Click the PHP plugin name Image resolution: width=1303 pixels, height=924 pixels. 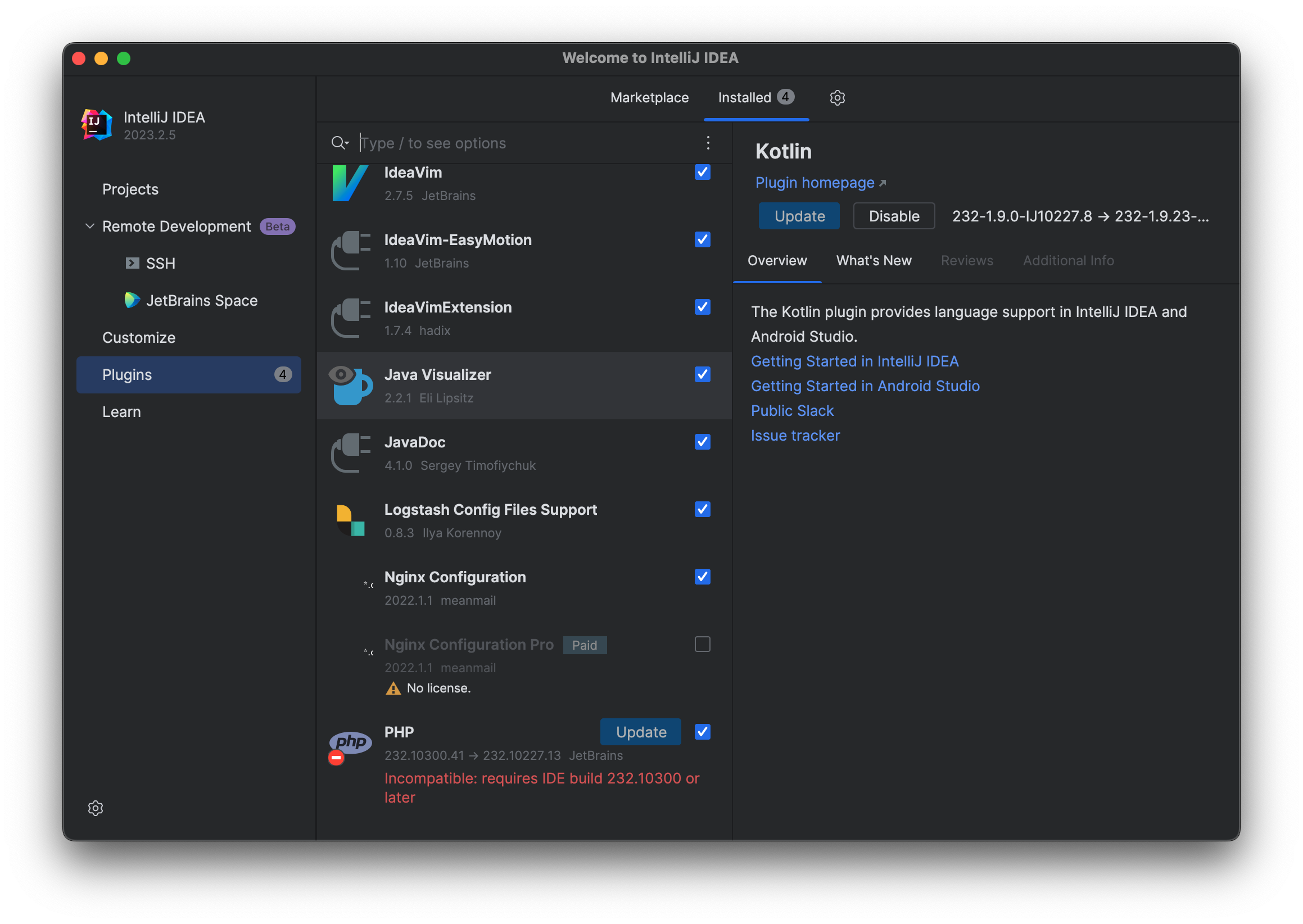[x=399, y=732]
